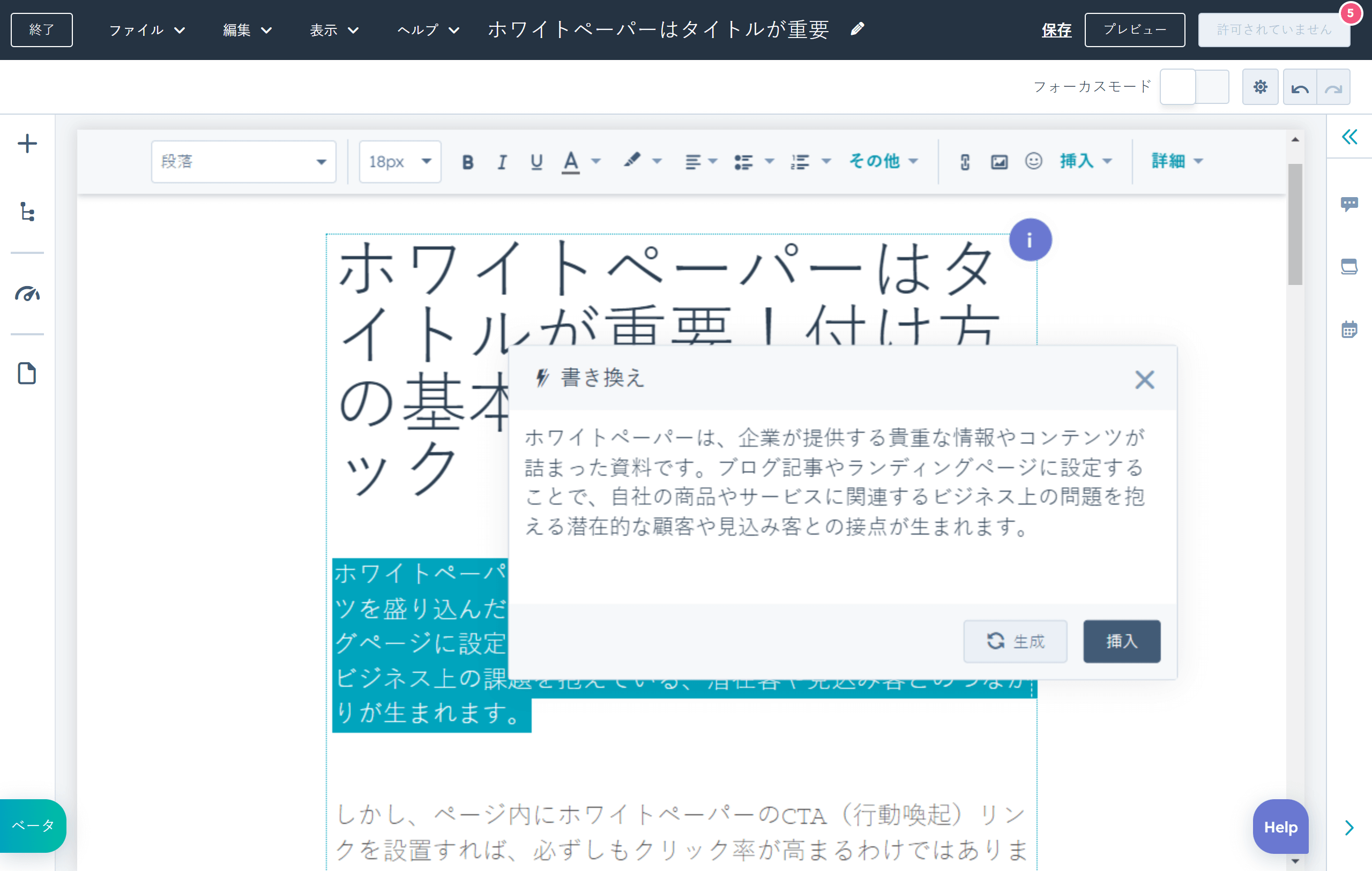The height and width of the screenshot is (871, 1372).
Task: Click the プレビュー preview button
Action: [1135, 29]
